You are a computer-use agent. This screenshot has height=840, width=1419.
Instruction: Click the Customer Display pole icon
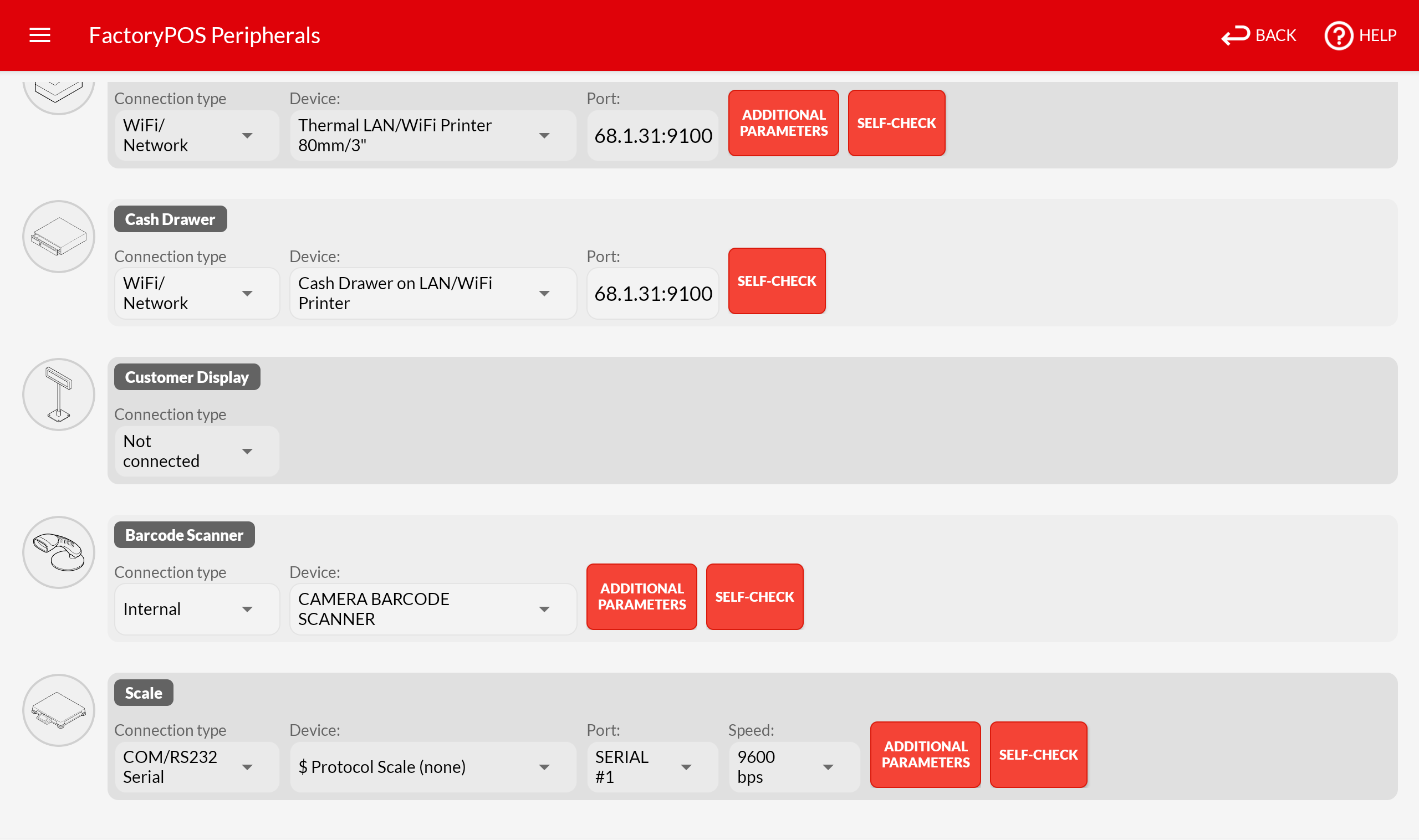pos(58,395)
